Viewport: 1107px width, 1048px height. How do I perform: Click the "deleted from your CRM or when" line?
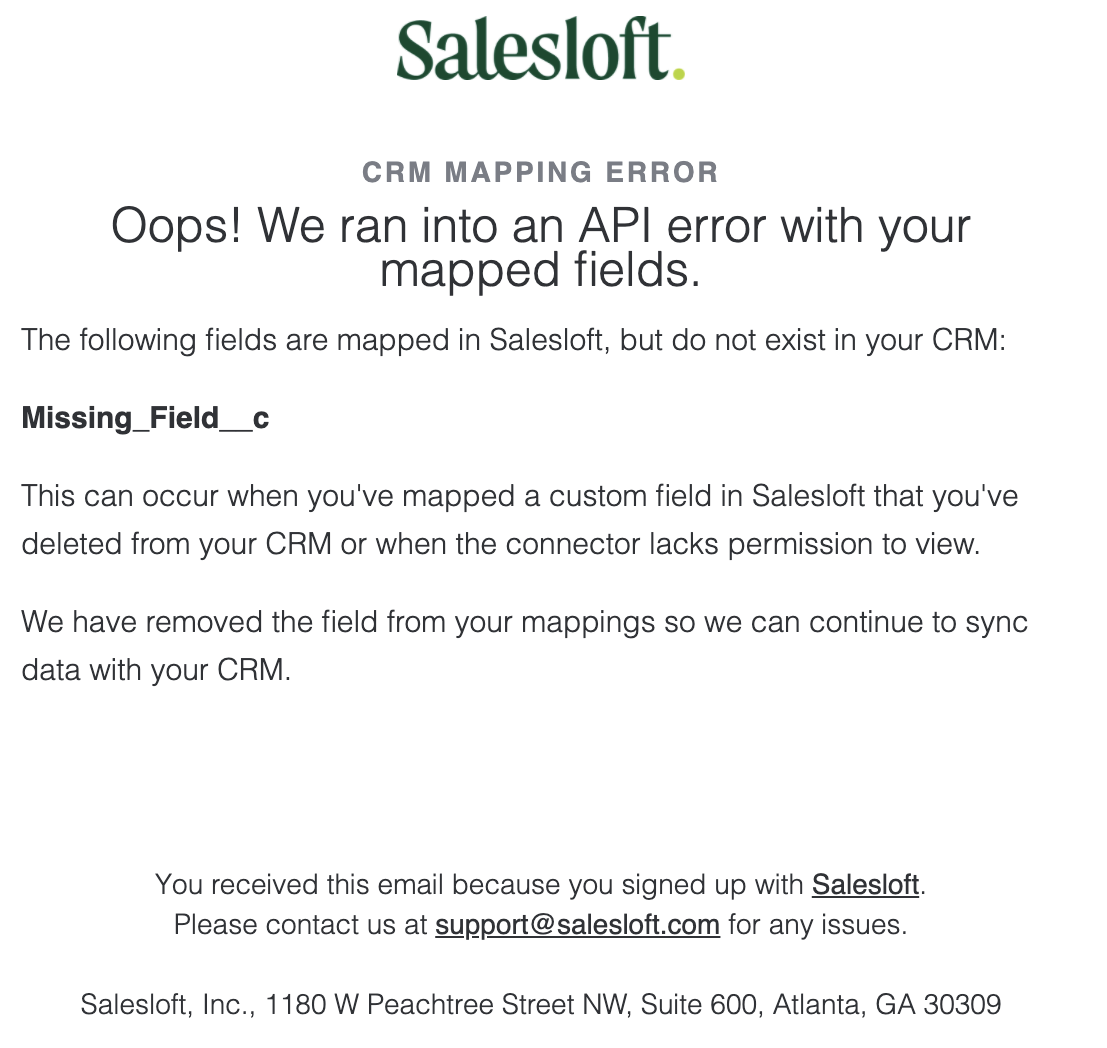(499, 544)
